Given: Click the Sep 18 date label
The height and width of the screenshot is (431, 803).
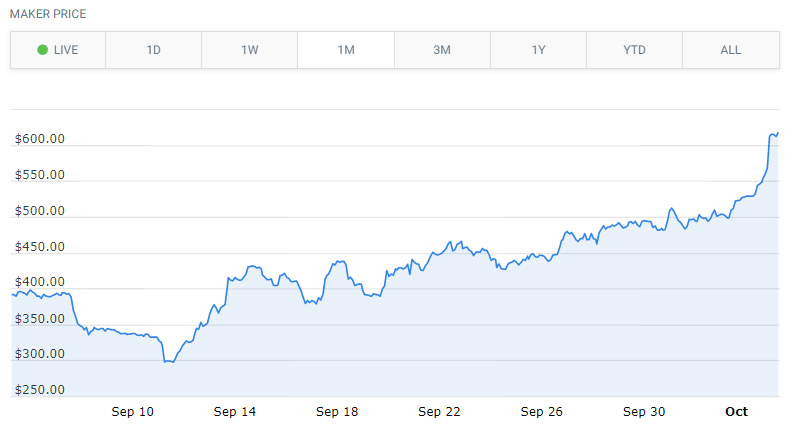Looking at the screenshot, I should pyautogui.click(x=337, y=412).
